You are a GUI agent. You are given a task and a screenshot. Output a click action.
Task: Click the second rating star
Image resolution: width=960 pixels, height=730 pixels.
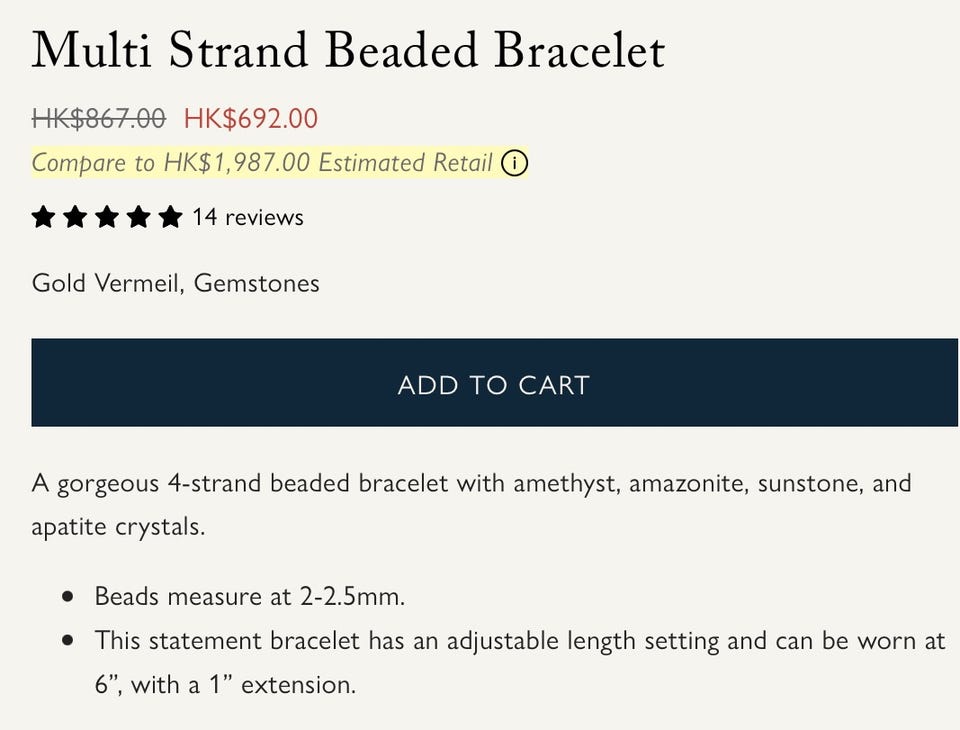tap(75, 217)
